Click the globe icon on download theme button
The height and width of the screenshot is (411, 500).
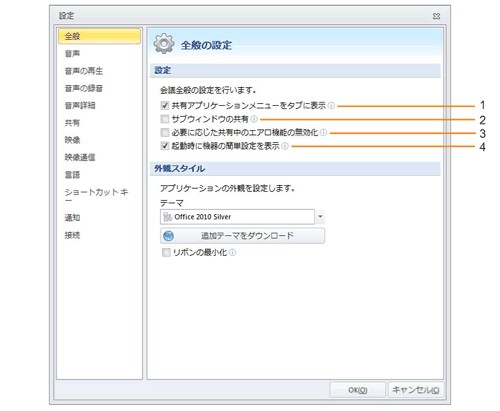(169, 236)
